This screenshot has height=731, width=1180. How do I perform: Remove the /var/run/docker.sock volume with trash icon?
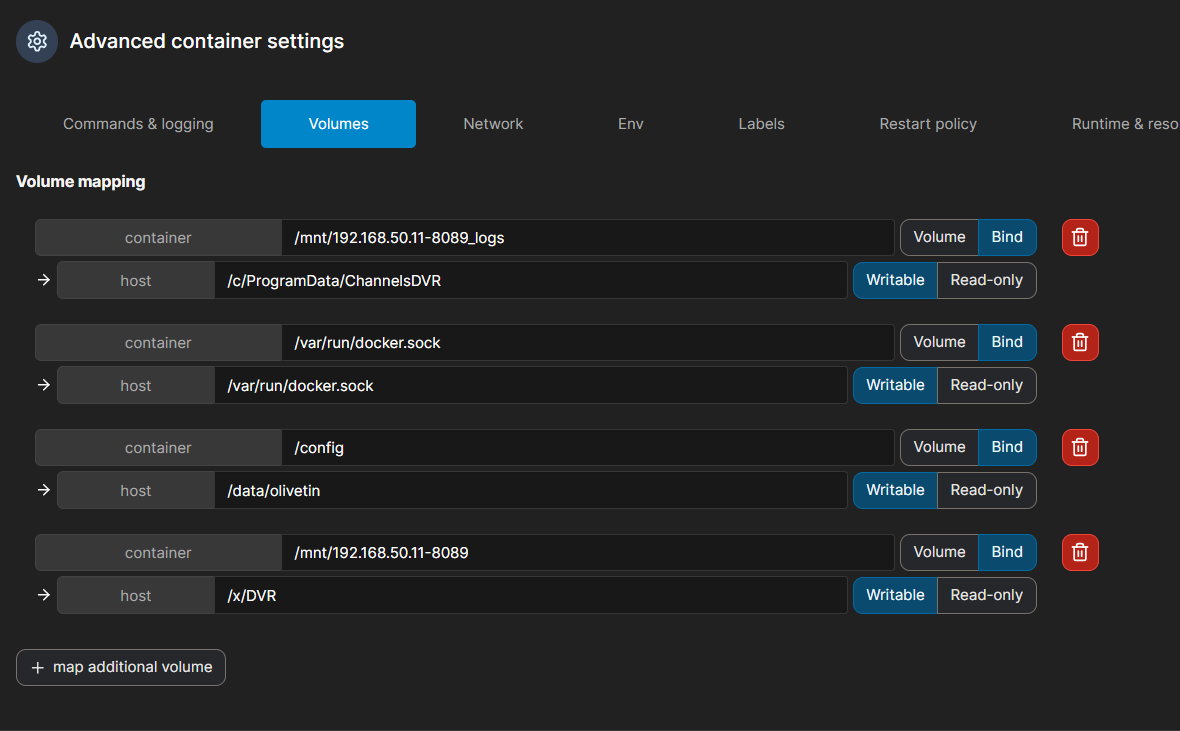point(1080,342)
